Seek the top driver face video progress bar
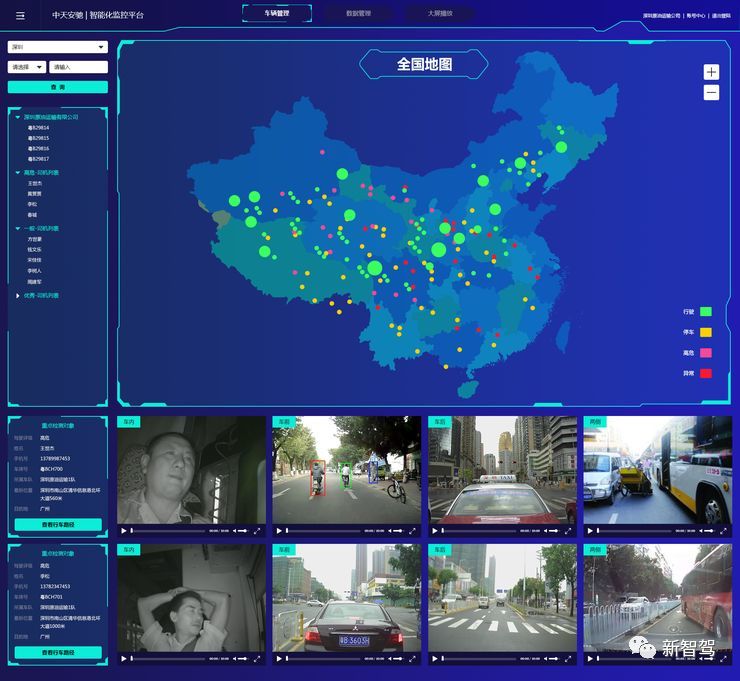 pos(168,531)
